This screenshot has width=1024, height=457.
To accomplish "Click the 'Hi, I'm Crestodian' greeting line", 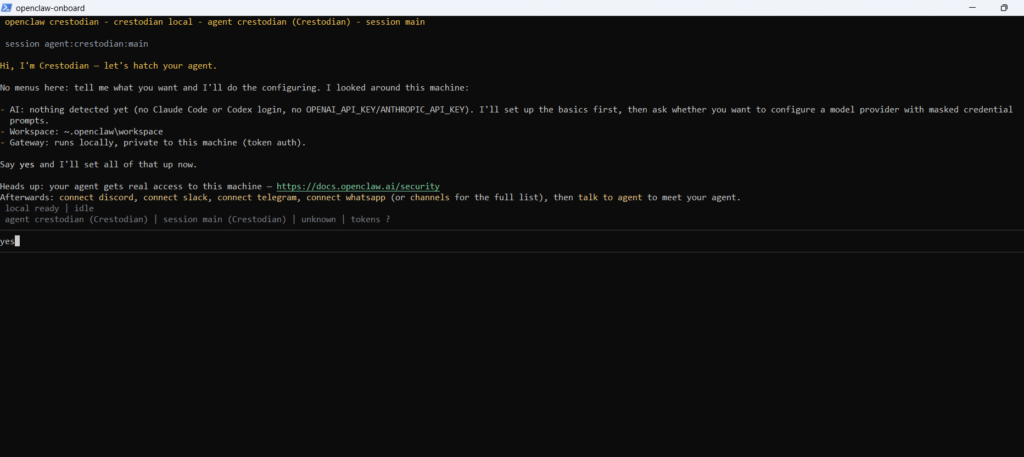I will click(x=108, y=66).
